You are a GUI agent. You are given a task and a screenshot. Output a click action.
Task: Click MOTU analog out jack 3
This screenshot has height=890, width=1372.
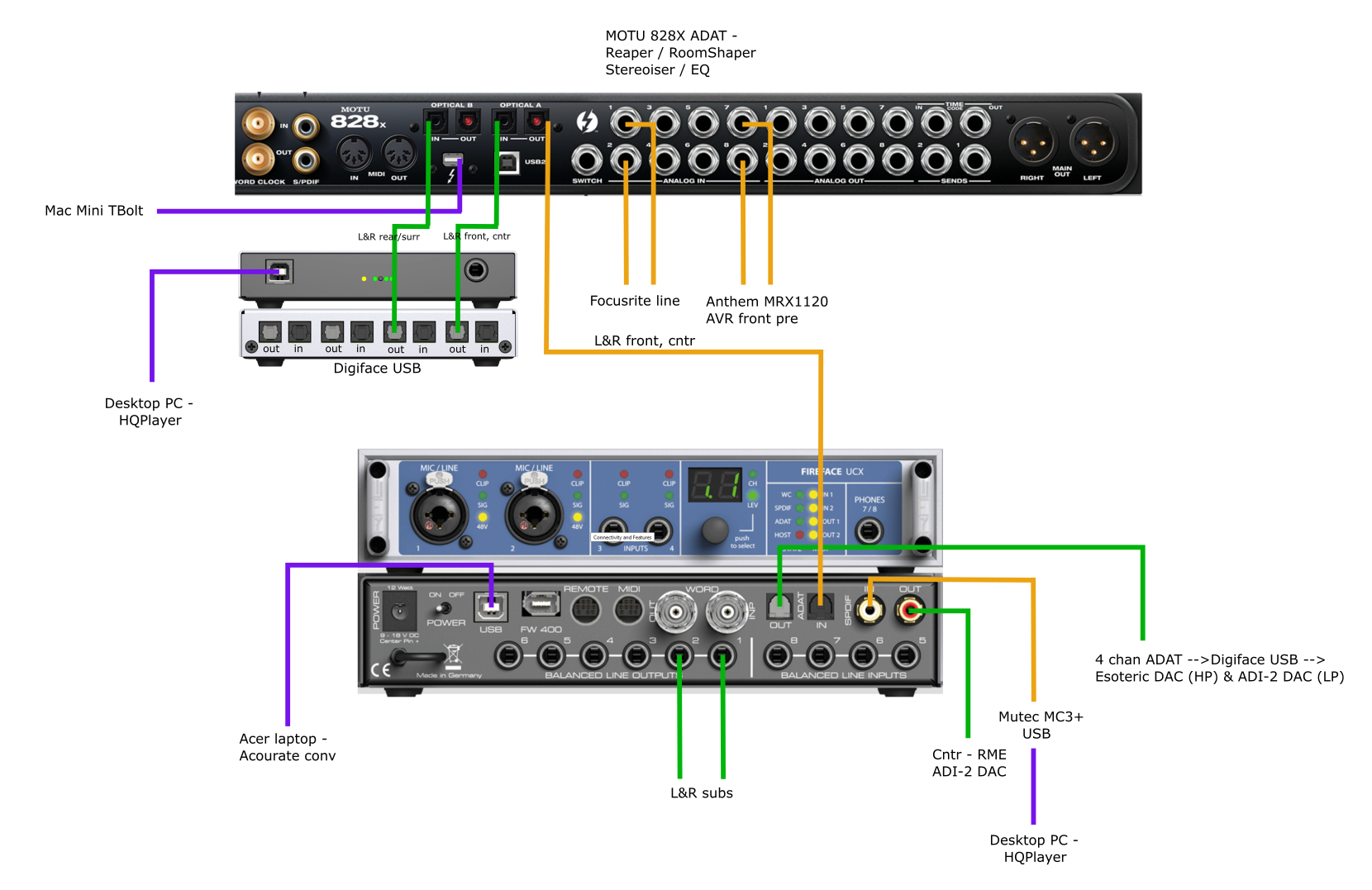coord(820,123)
